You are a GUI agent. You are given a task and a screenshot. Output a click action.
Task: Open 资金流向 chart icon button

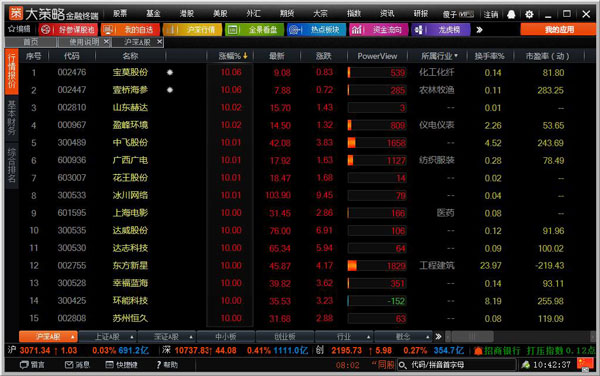pyautogui.click(x=357, y=29)
